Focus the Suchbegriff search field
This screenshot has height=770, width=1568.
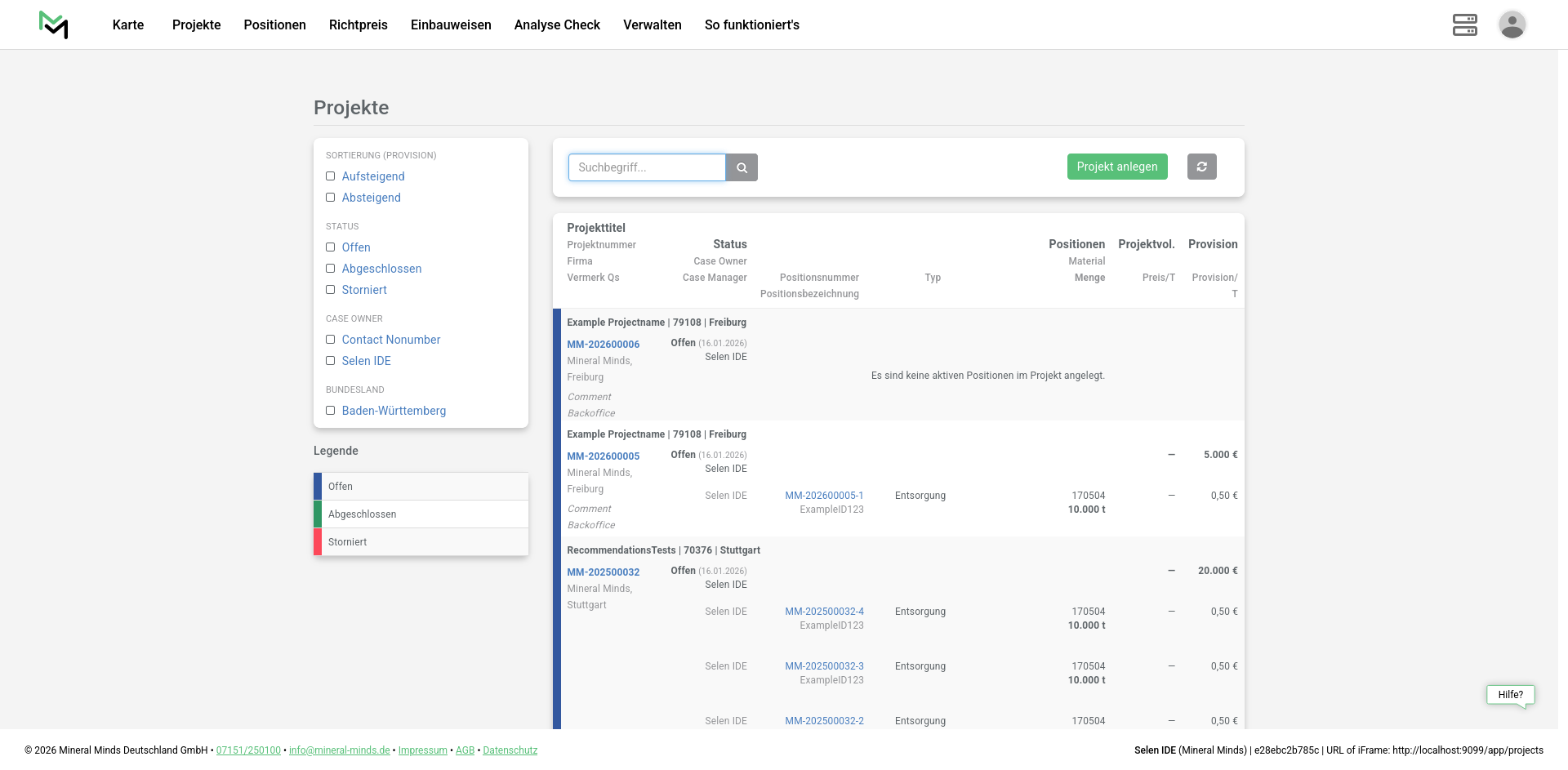(646, 167)
